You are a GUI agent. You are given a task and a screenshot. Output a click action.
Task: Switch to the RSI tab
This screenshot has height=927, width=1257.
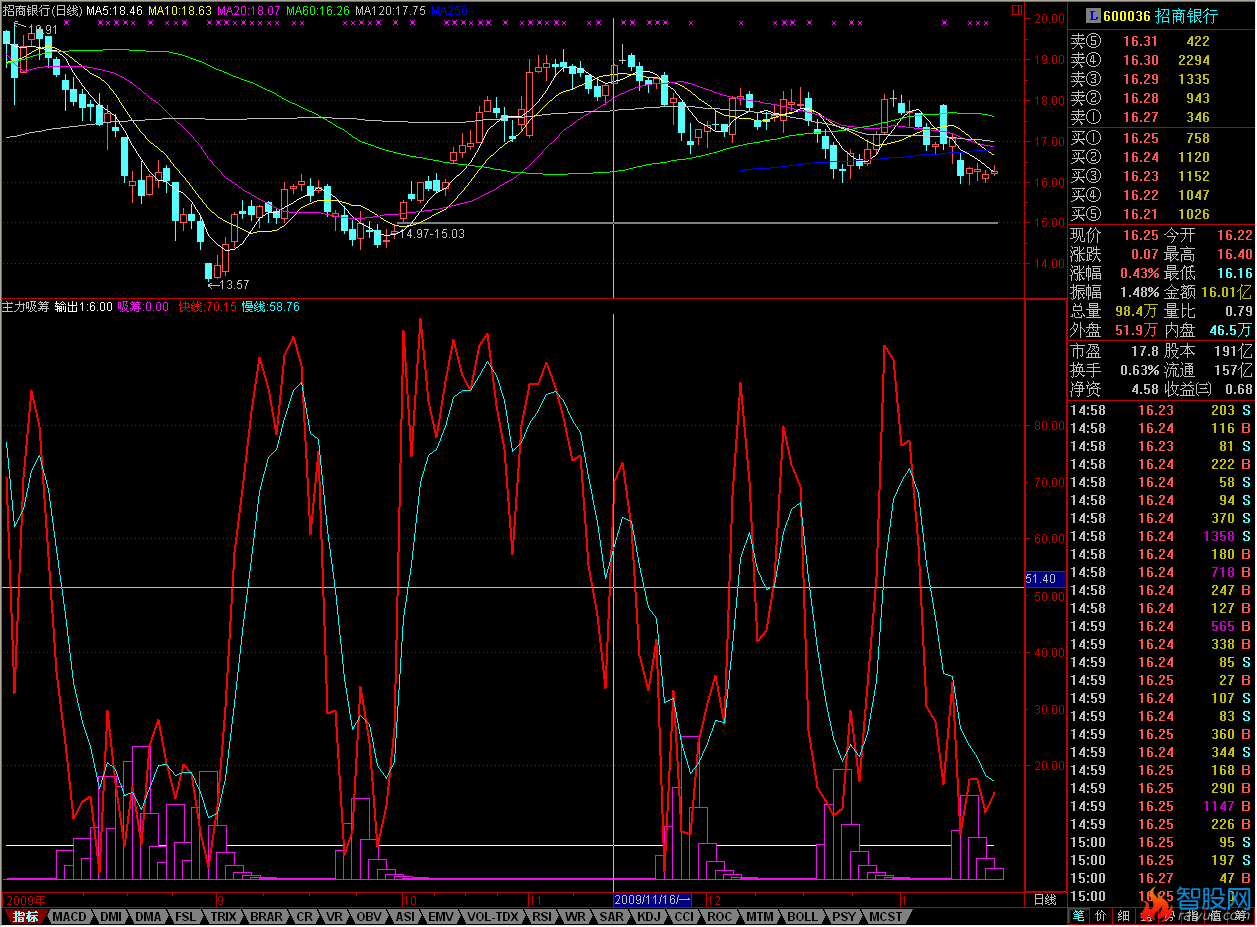542,916
